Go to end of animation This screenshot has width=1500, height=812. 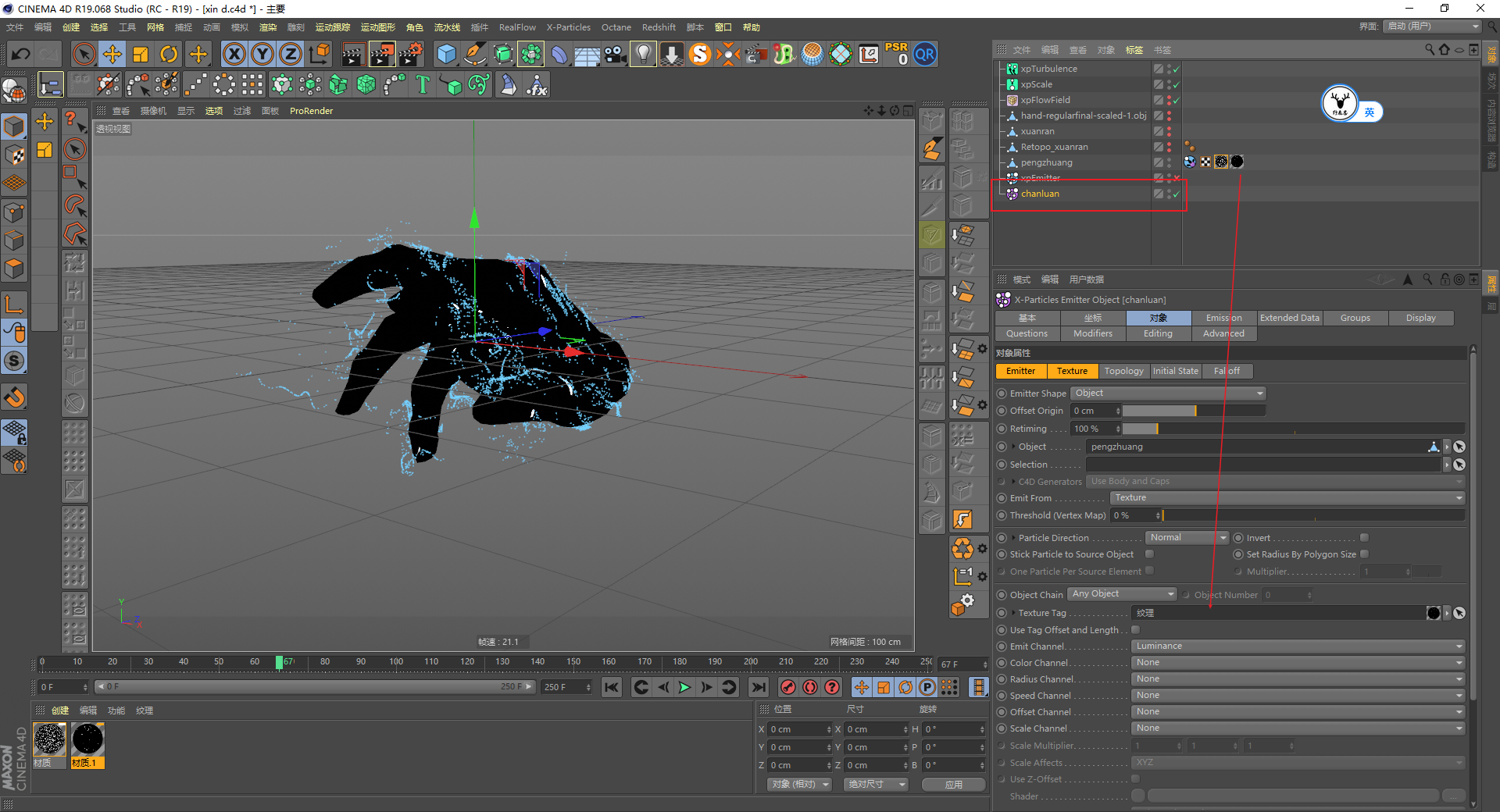click(x=758, y=687)
